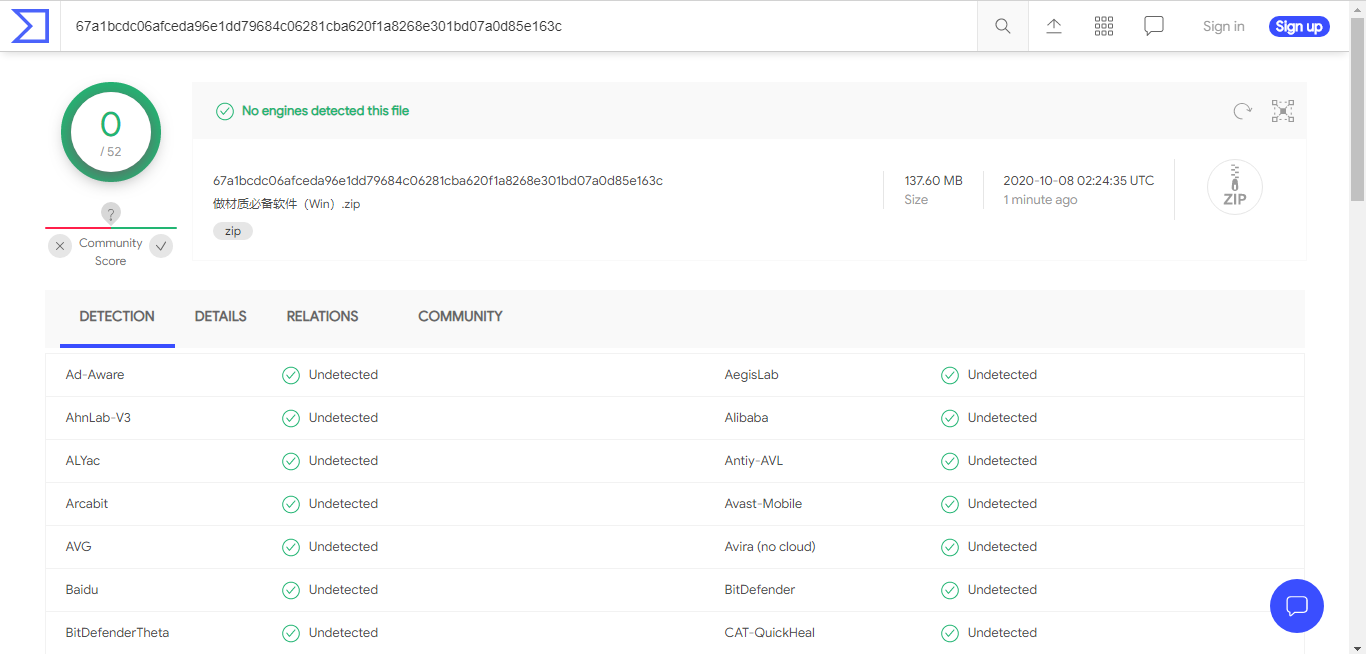Viewport: 1366px width, 654px height.
Task: Click the 0/52 detection score circle
Action: coord(111,132)
